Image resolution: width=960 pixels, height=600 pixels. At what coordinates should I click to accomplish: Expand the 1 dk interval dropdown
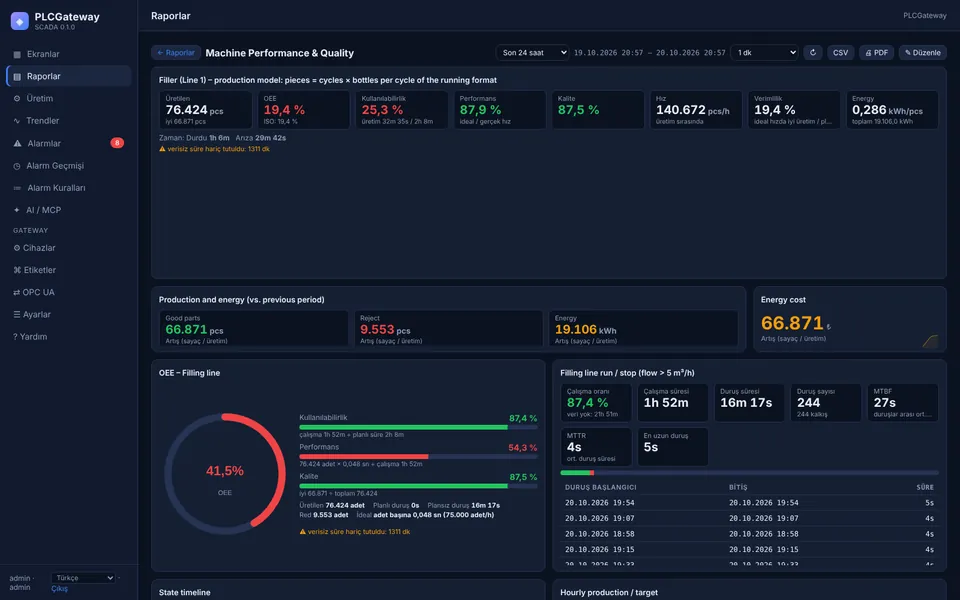[x=764, y=53]
